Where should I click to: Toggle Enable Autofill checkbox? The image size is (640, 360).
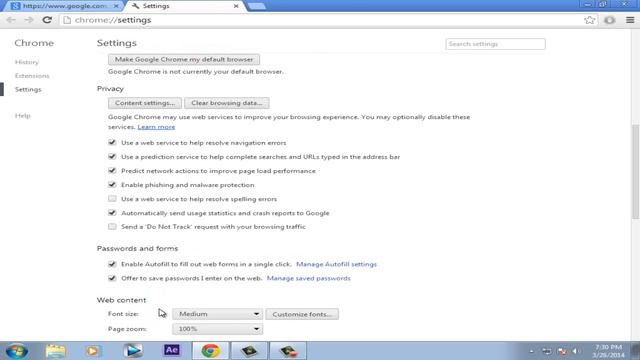[x=112, y=264]
